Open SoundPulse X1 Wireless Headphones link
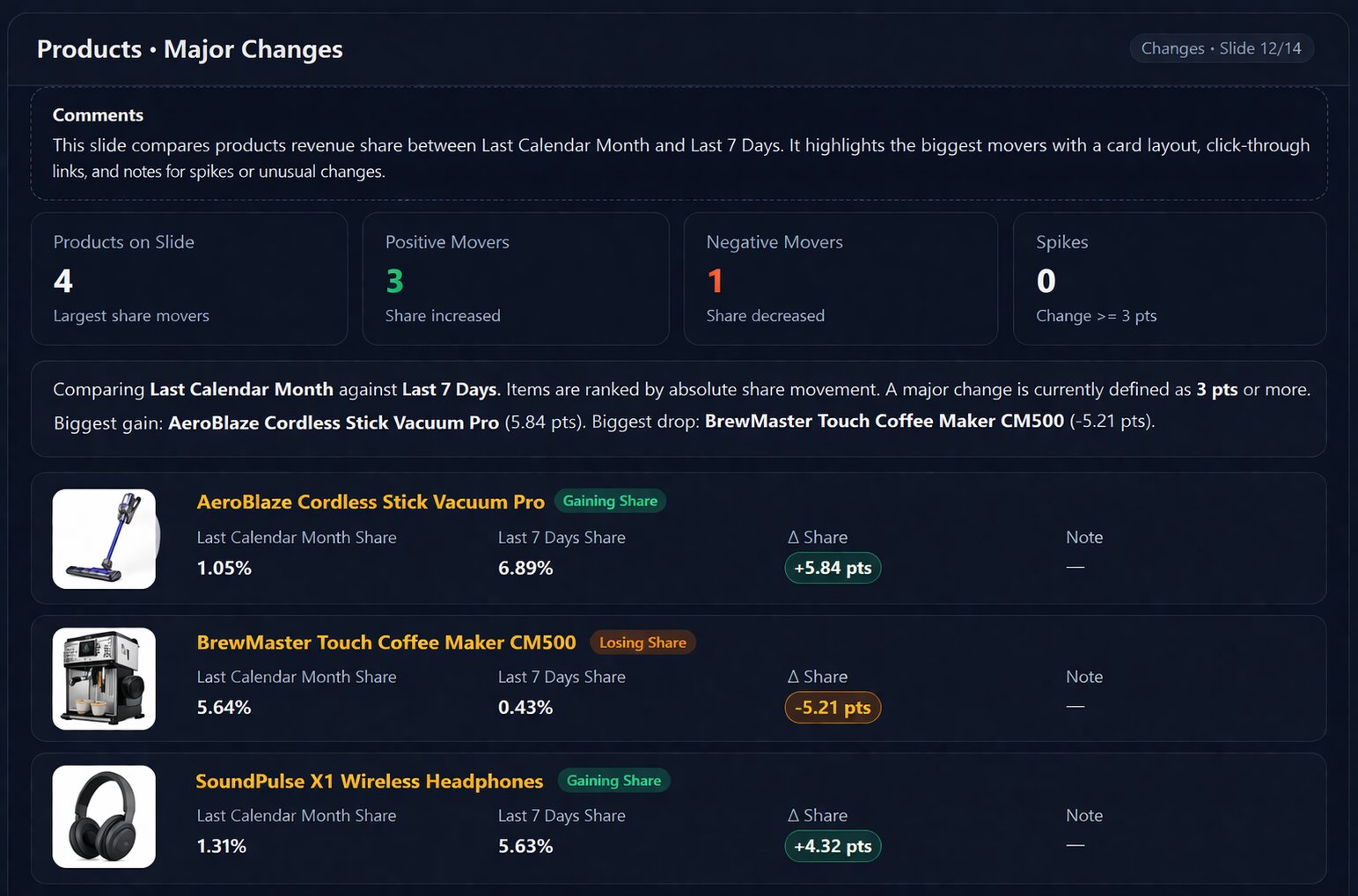The width and height of the screenshot is (1358, 896). 370,782
